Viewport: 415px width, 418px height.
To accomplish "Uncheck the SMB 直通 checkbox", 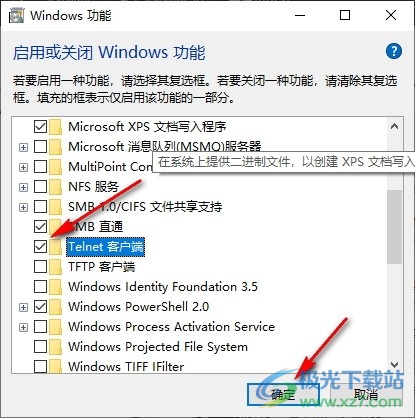I will [40, 227].
